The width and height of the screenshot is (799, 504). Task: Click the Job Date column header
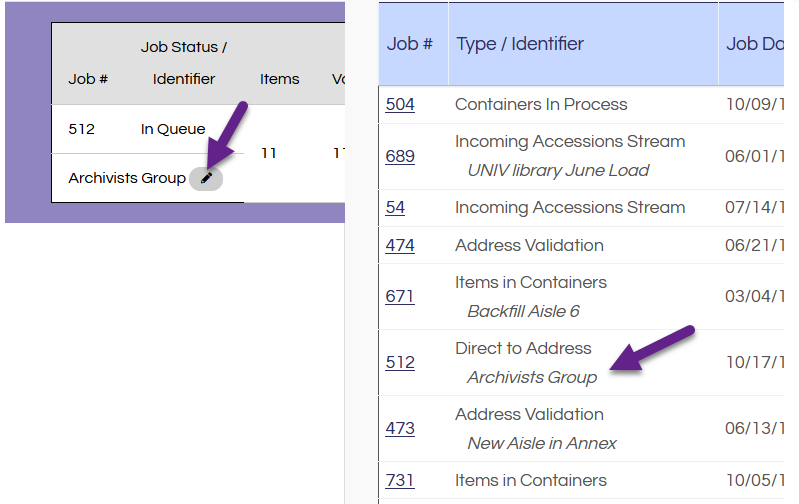click(756, 44)
